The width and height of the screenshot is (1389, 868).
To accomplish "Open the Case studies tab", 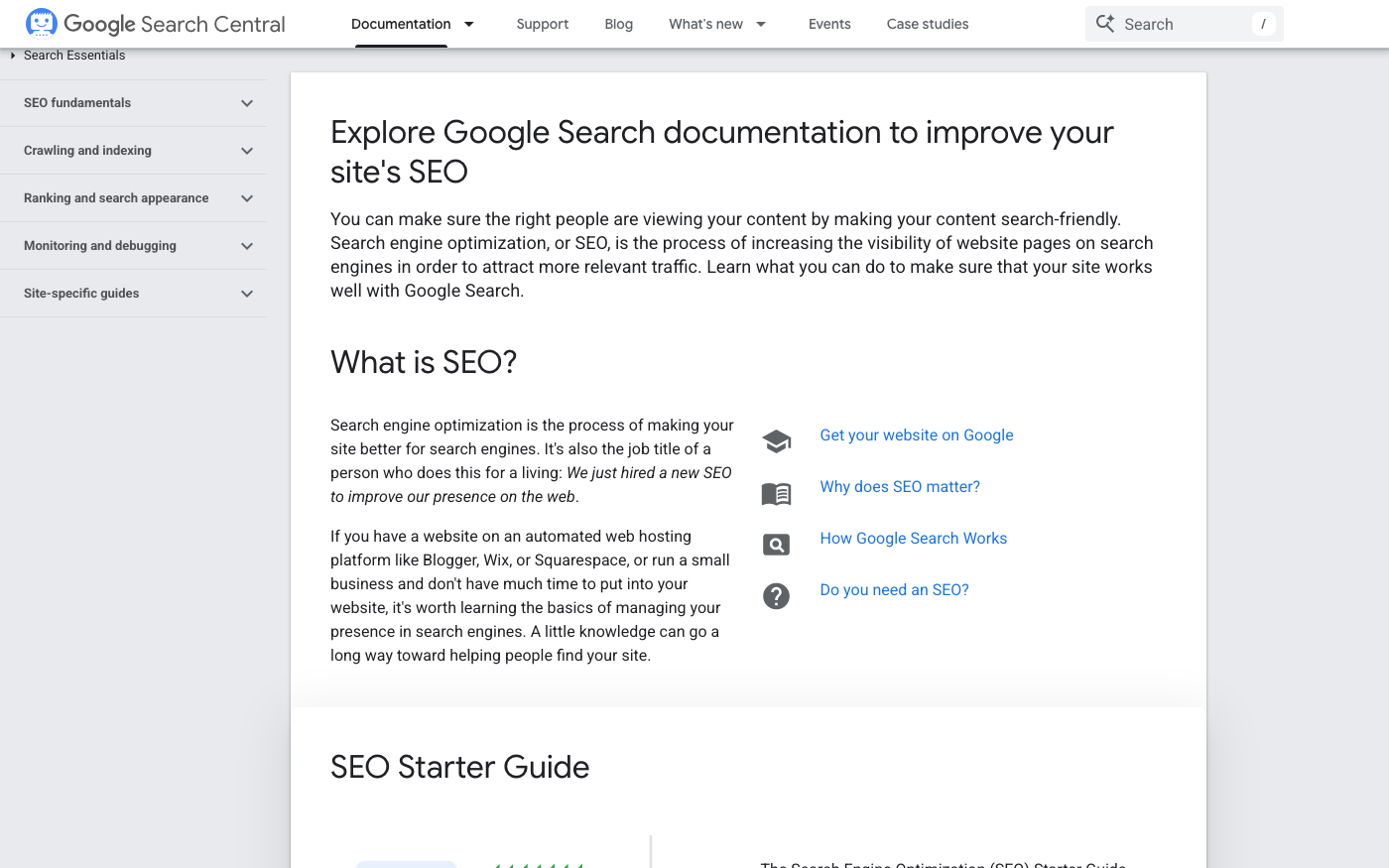I will (927, 24).
